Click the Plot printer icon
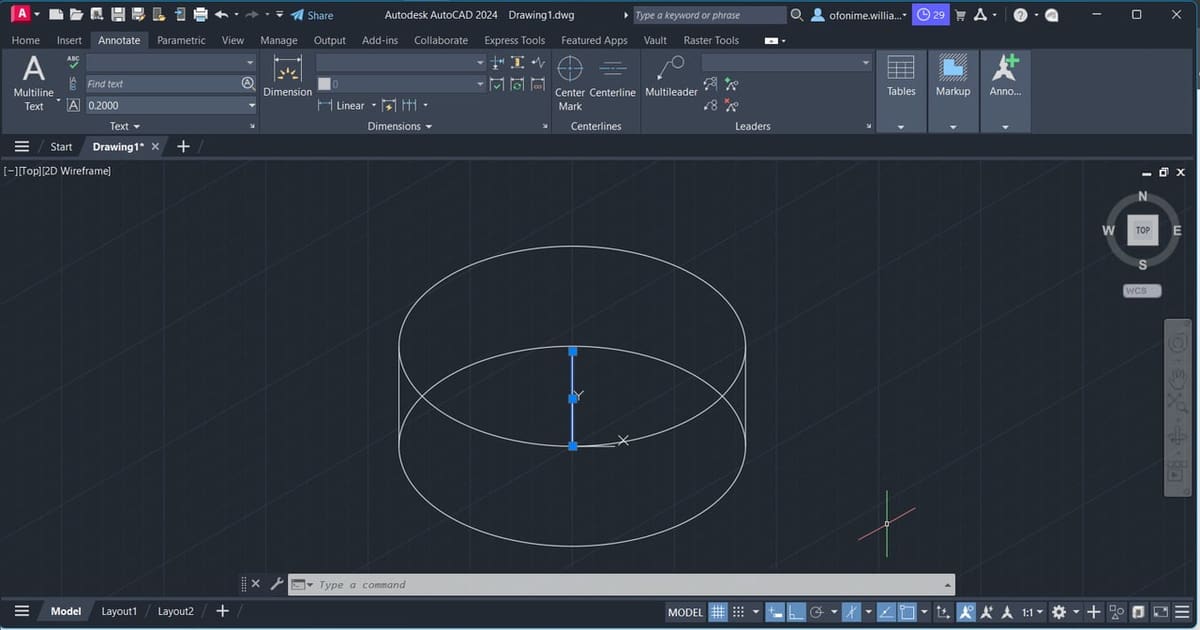1200x630 pixels. click(x=200, y=15)
